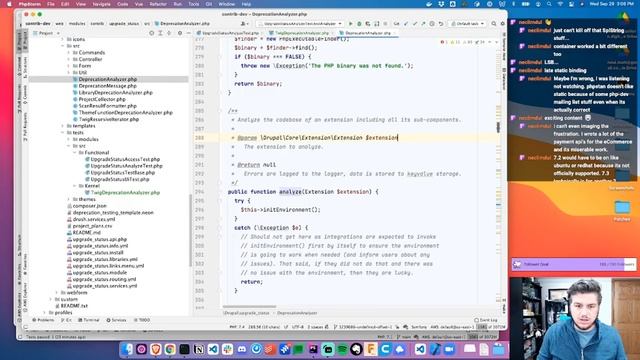Click the editor horizontal scrollbar
Image resolution: width=640 pixels, height=360 pixels.
click(x=249, y=307)
